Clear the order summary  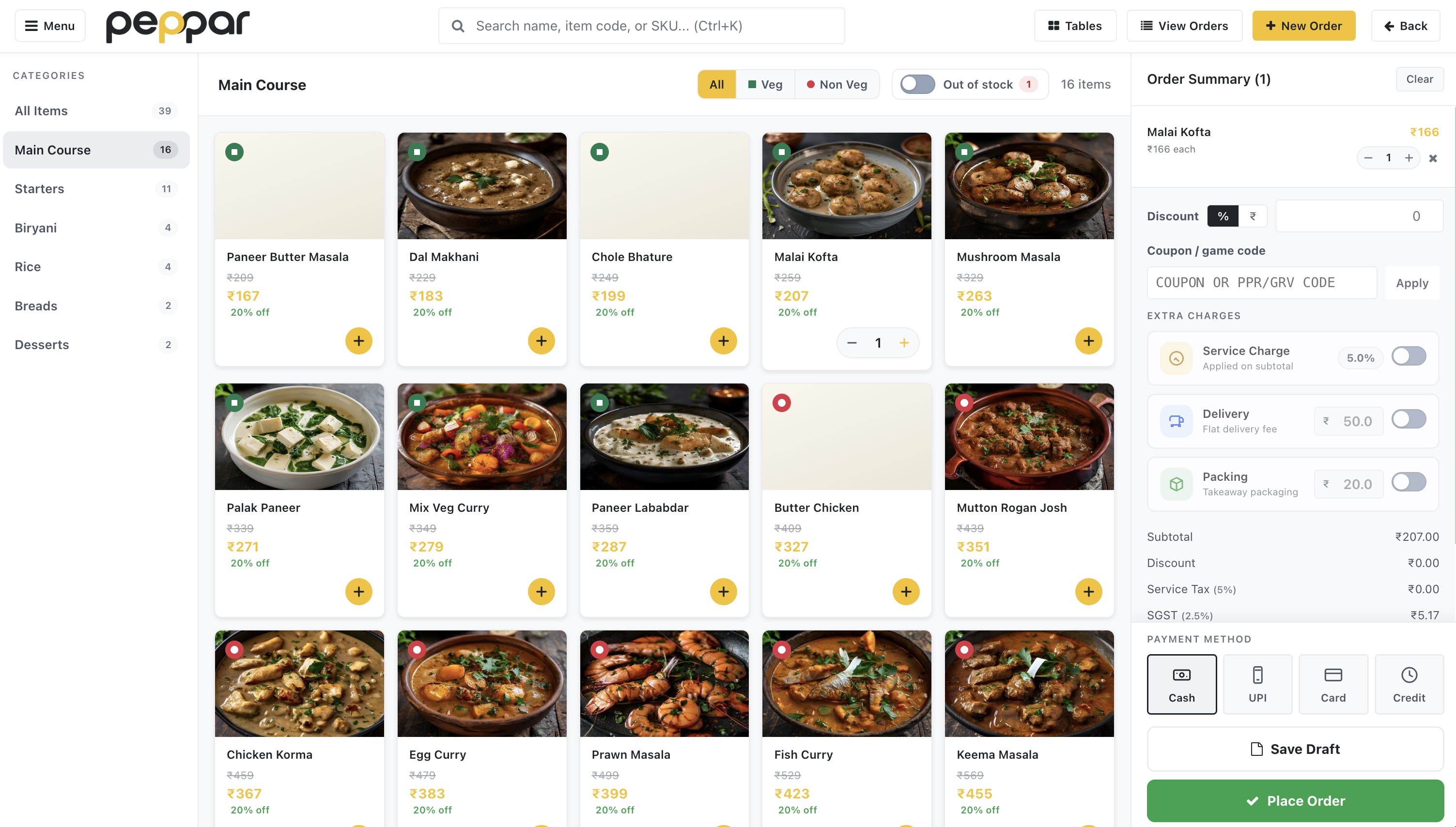click(x=1419, y=79)
